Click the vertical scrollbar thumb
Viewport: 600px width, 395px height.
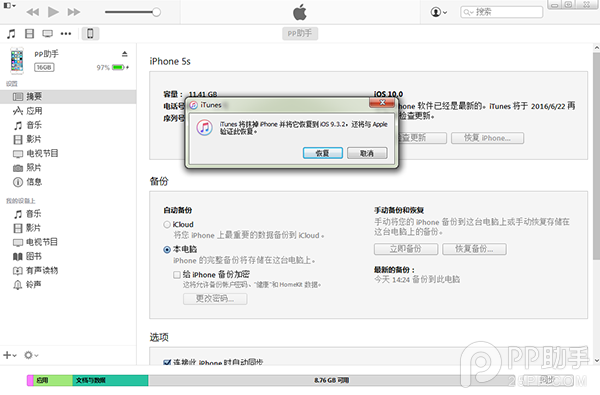tap(596, 156)
